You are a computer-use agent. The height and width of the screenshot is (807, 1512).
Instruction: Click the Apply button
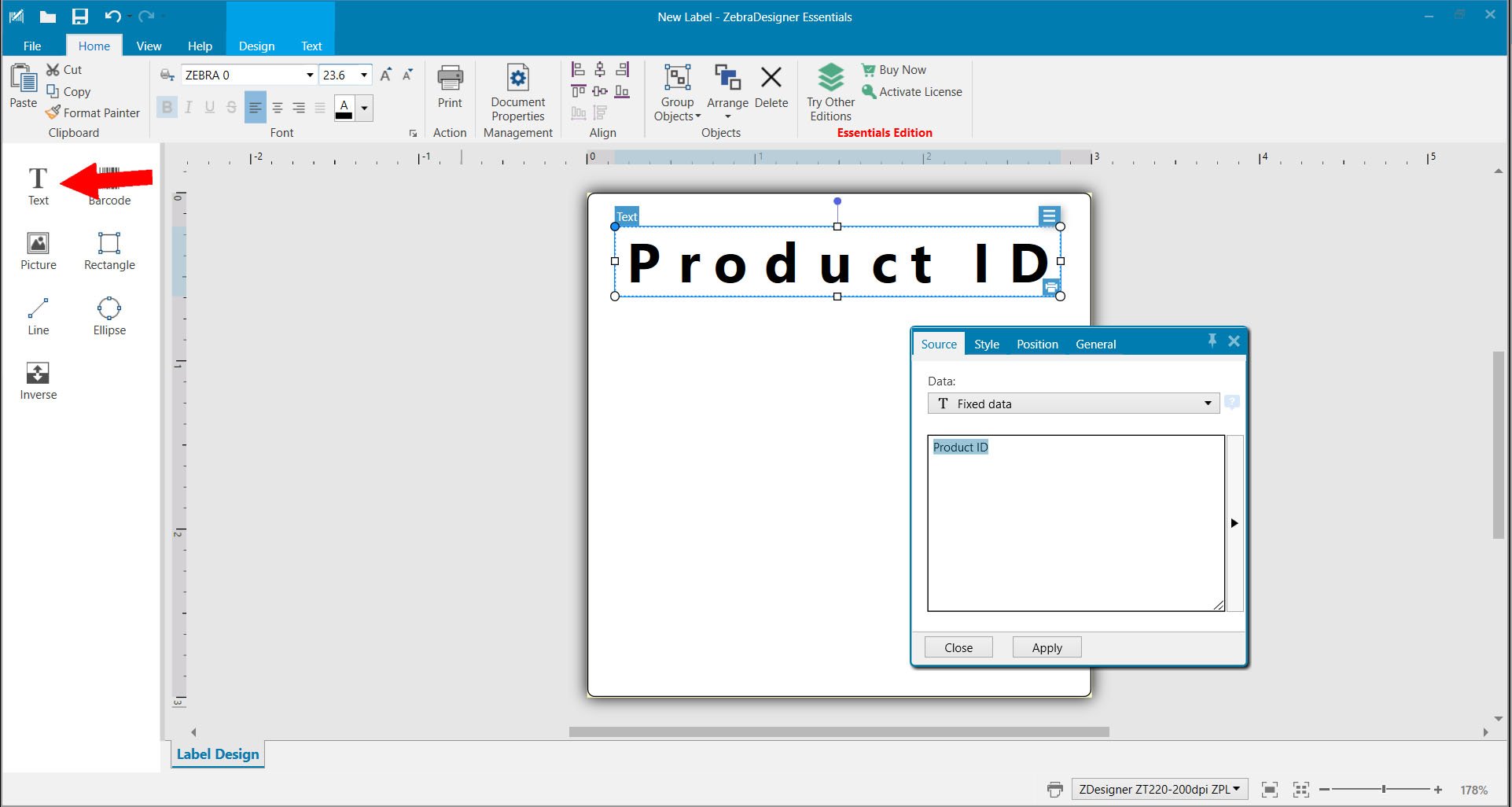pos(1047,647)
